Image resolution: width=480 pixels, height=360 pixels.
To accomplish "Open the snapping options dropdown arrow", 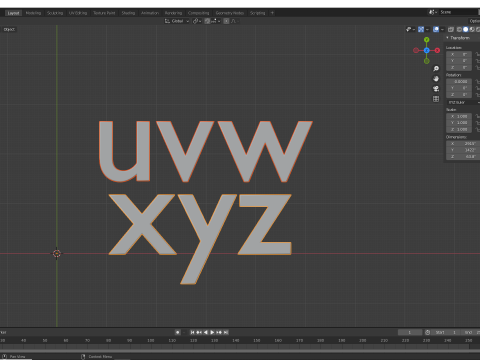I will [219, 21].
